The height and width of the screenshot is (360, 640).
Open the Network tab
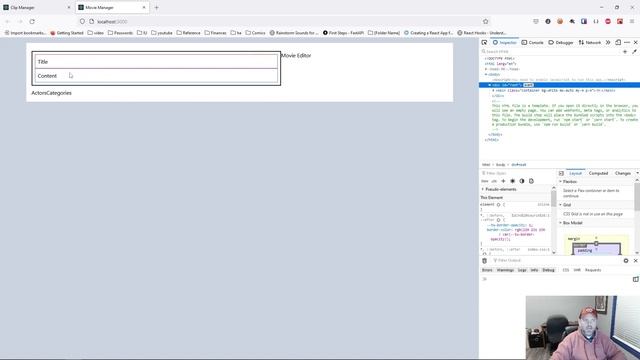[590, 42]
